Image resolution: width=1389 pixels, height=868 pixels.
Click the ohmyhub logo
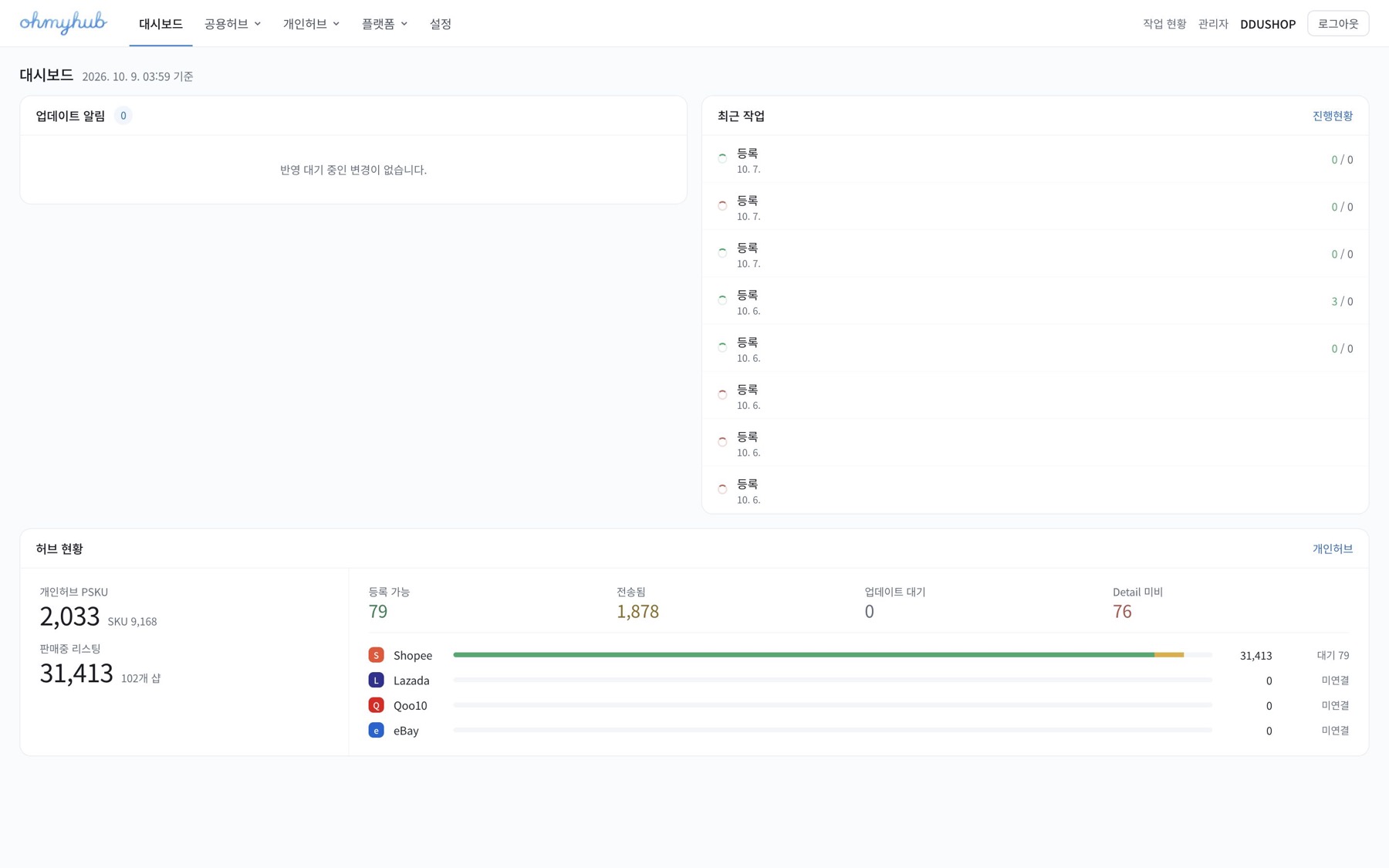(63, 23)
